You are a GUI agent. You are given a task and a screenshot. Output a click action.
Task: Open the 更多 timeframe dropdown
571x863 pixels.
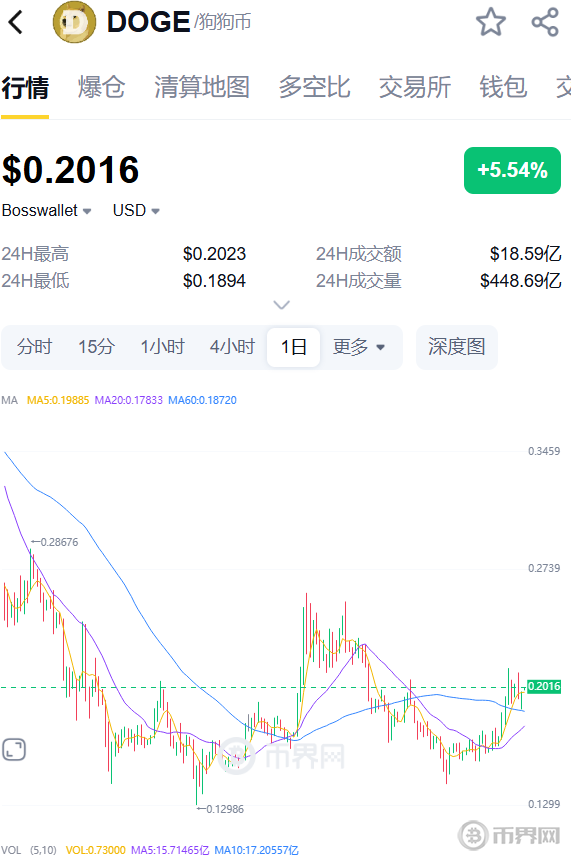tap(359, 347)
